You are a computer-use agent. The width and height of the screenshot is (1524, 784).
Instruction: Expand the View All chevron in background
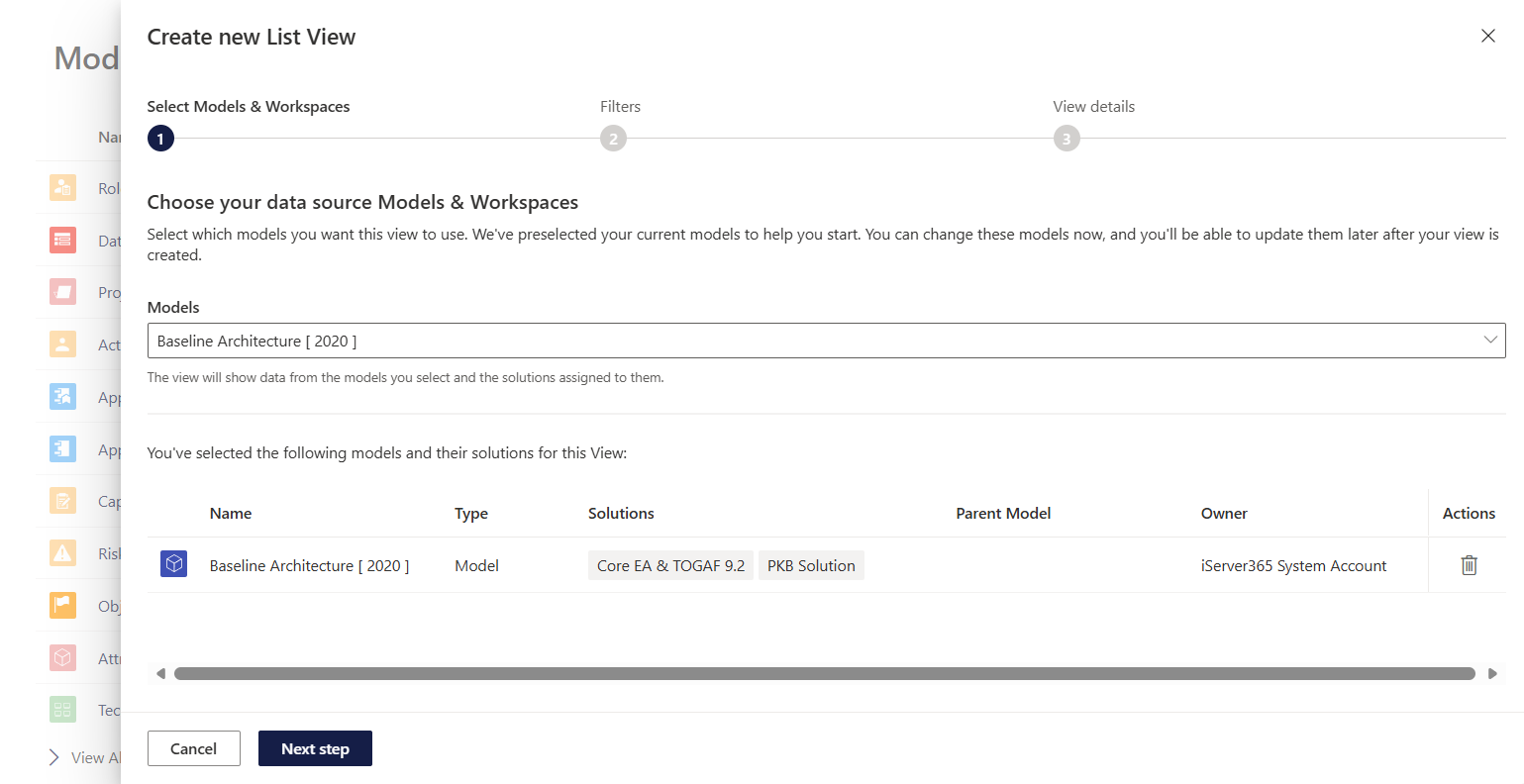[x=53, y=757]
